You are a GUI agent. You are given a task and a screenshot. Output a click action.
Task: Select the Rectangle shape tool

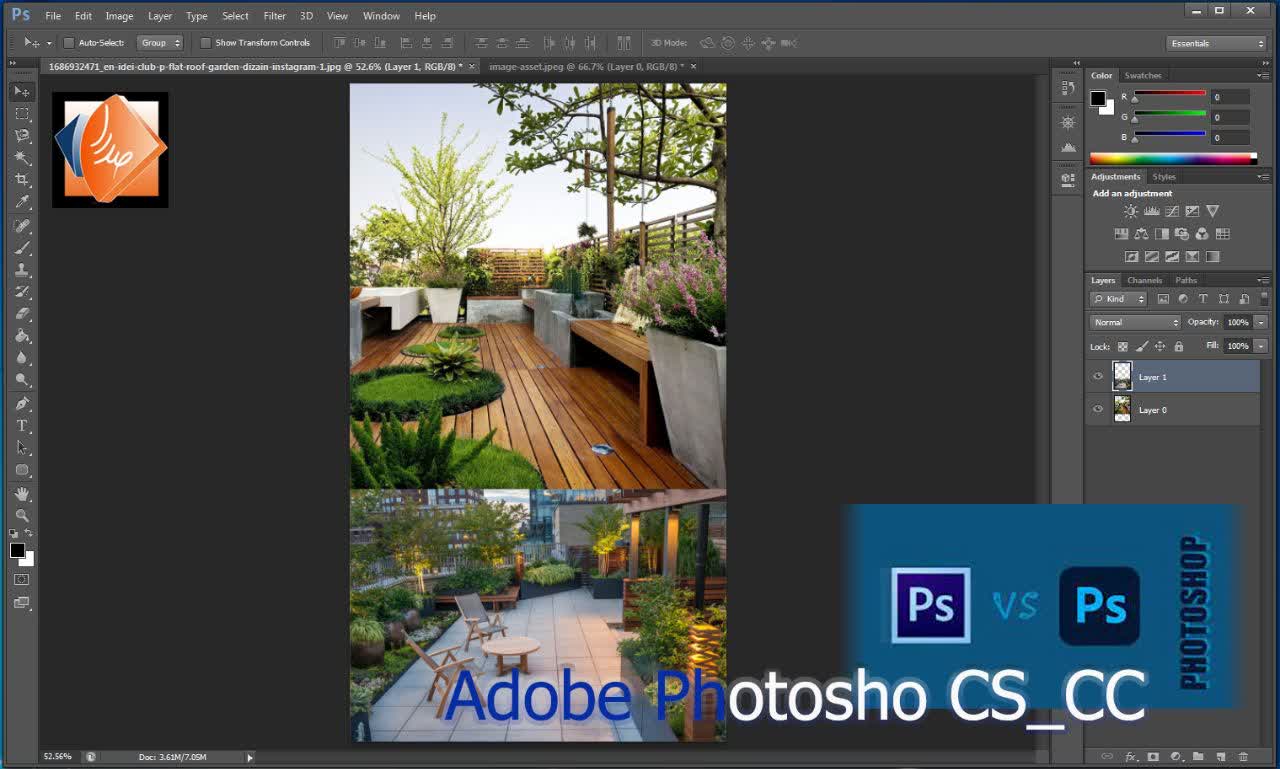(x=22, y=470)
